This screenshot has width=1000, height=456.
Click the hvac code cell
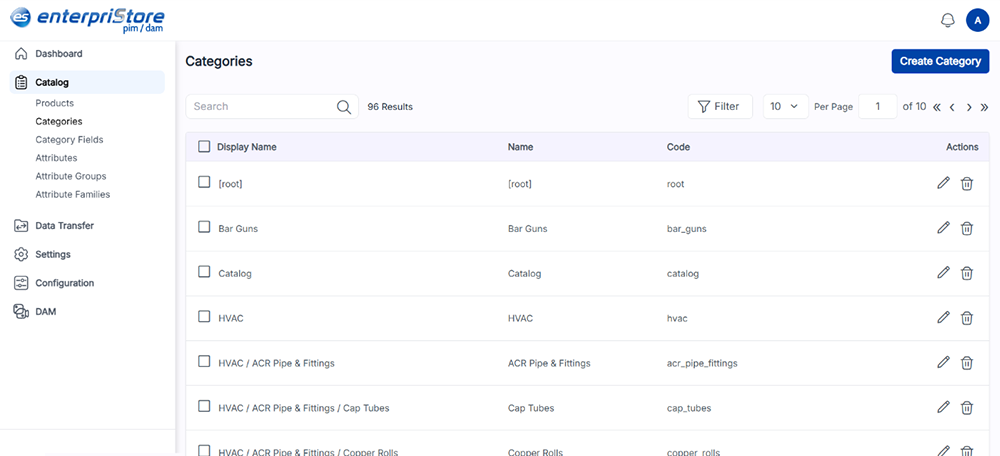click(x=677, y=318)
